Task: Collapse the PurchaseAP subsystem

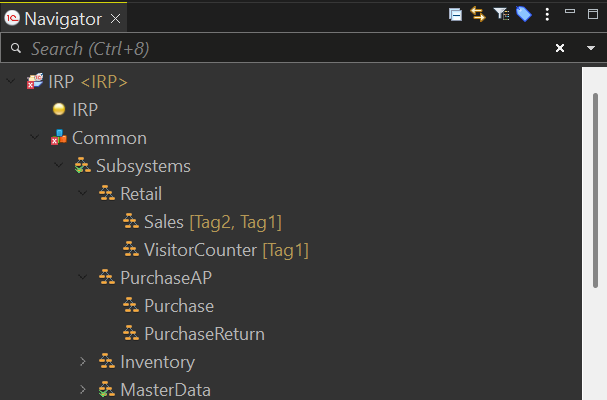Action: [82, 277]
